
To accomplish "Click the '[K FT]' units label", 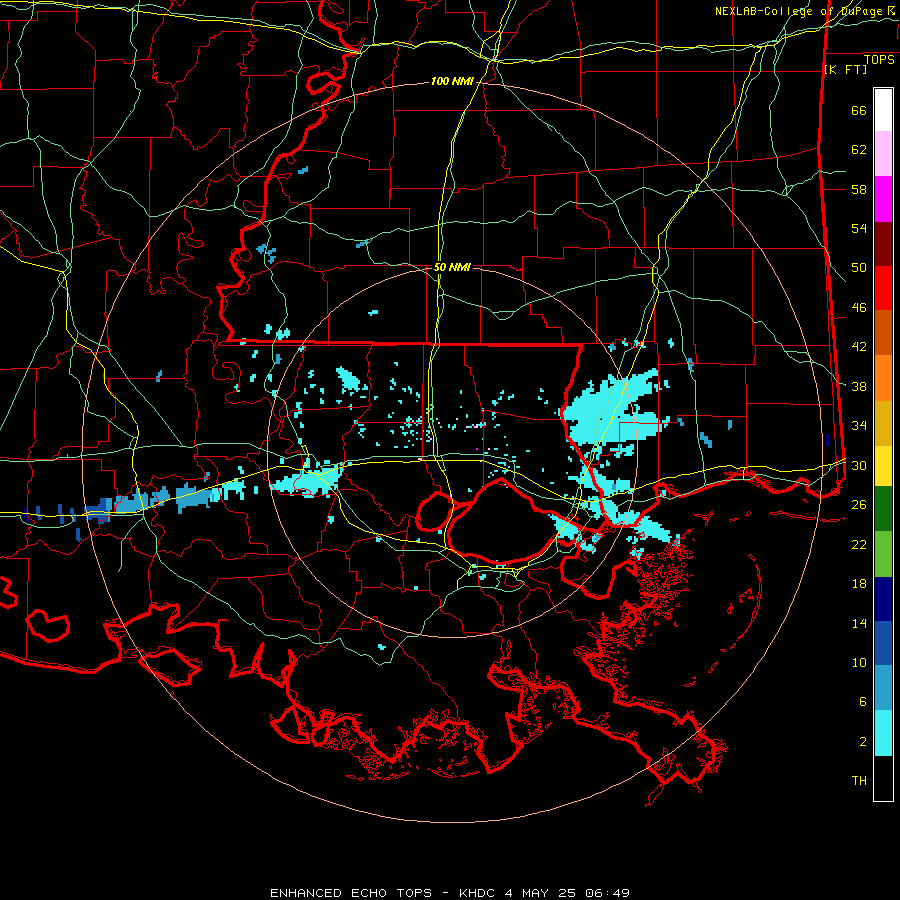I will click(845, 70).
